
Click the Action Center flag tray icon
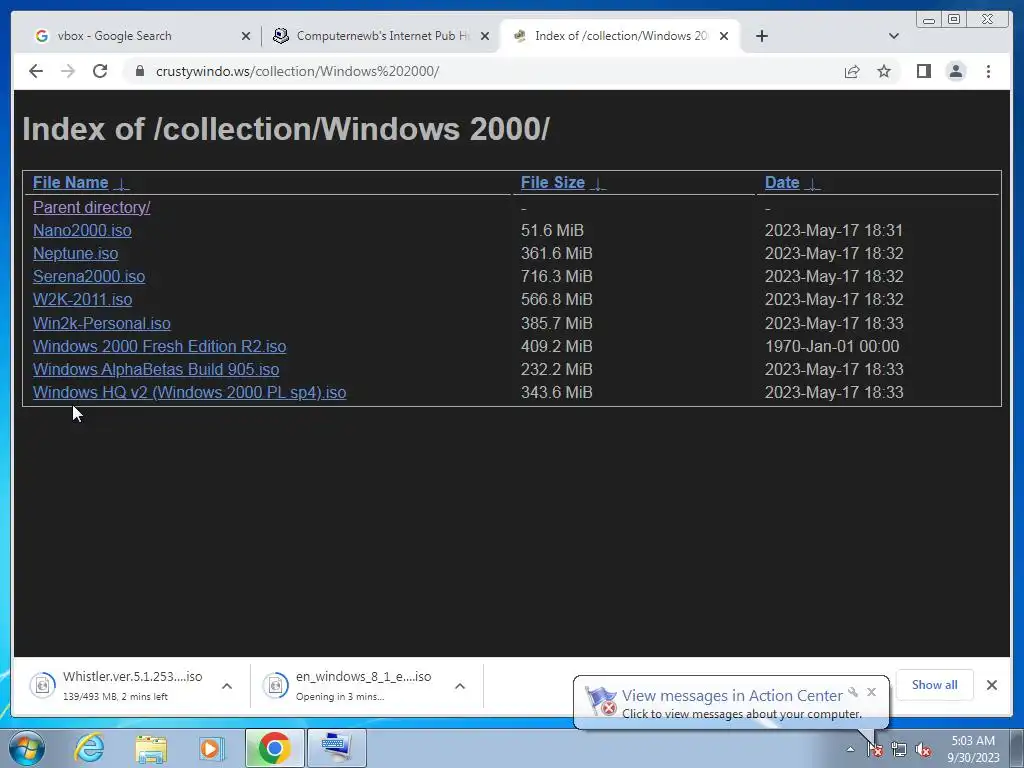coord(875,750)
